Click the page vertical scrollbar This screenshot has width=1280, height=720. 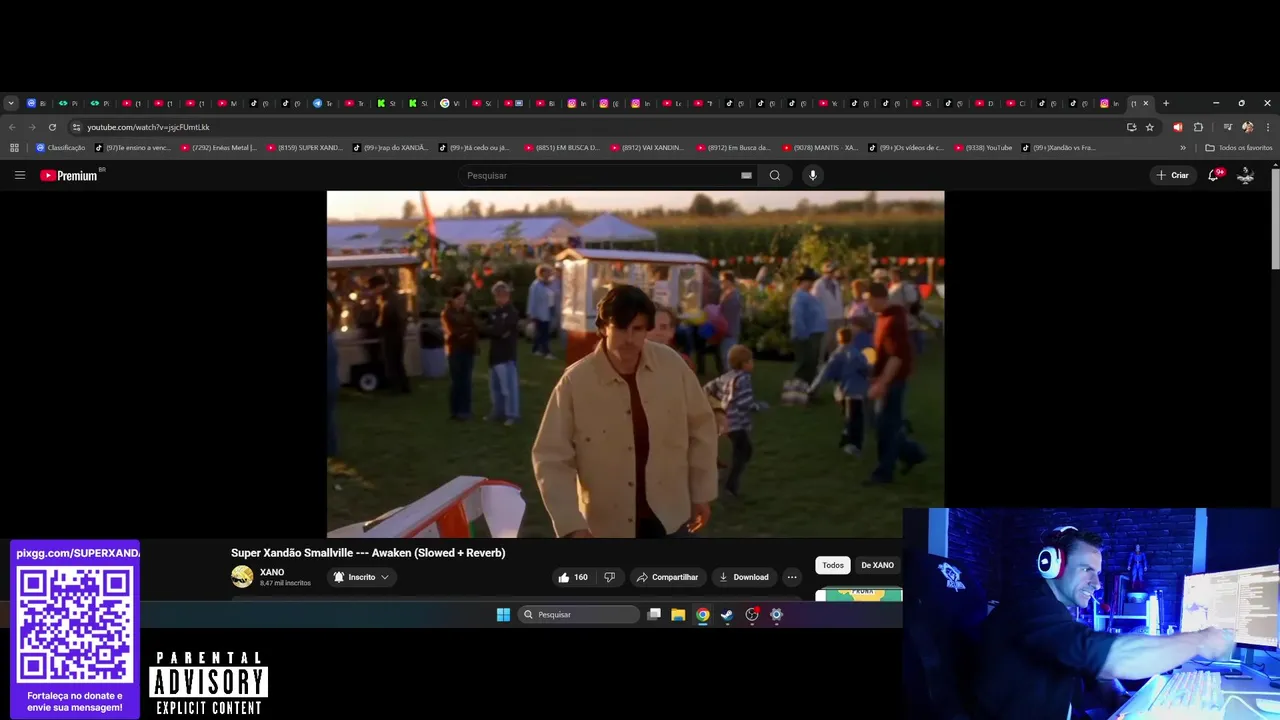point(1275,218)
